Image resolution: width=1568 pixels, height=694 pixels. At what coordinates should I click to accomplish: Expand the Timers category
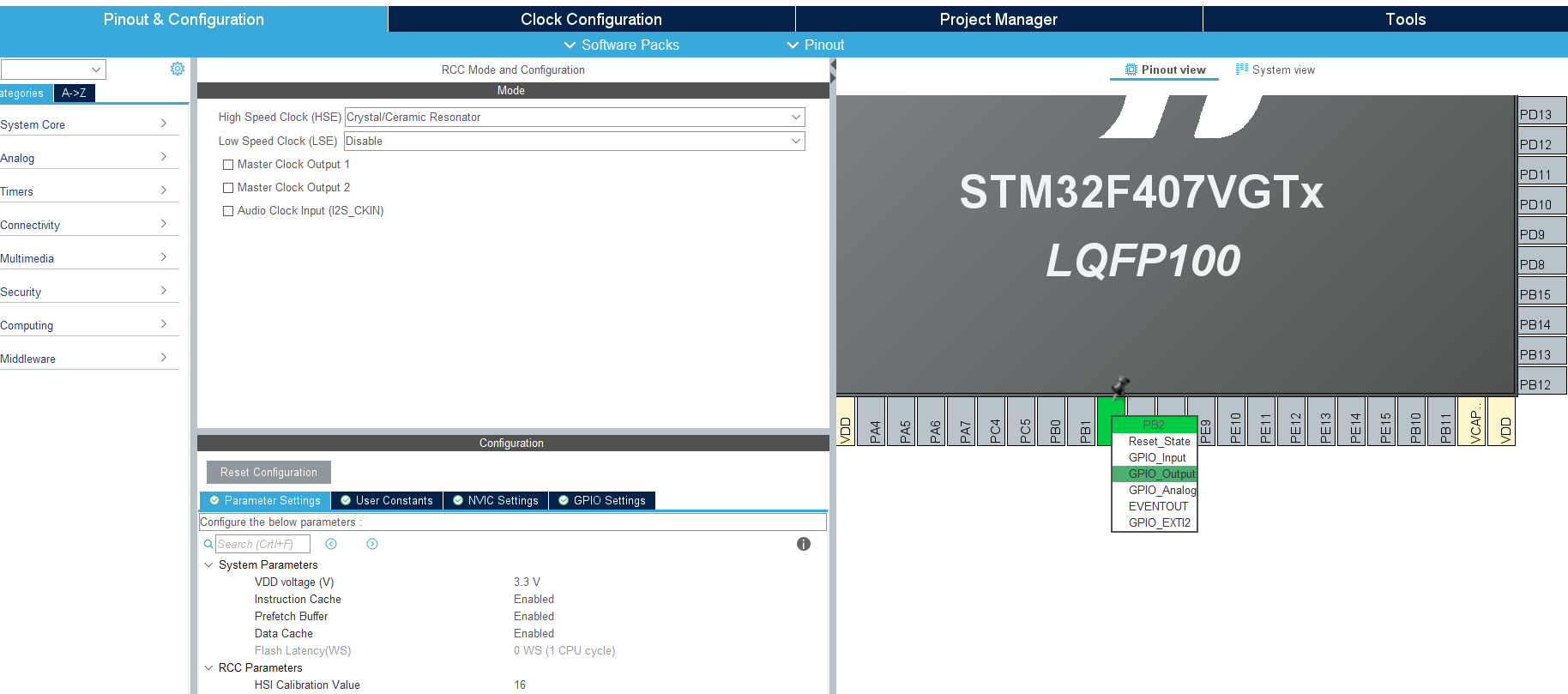(89, 191)
